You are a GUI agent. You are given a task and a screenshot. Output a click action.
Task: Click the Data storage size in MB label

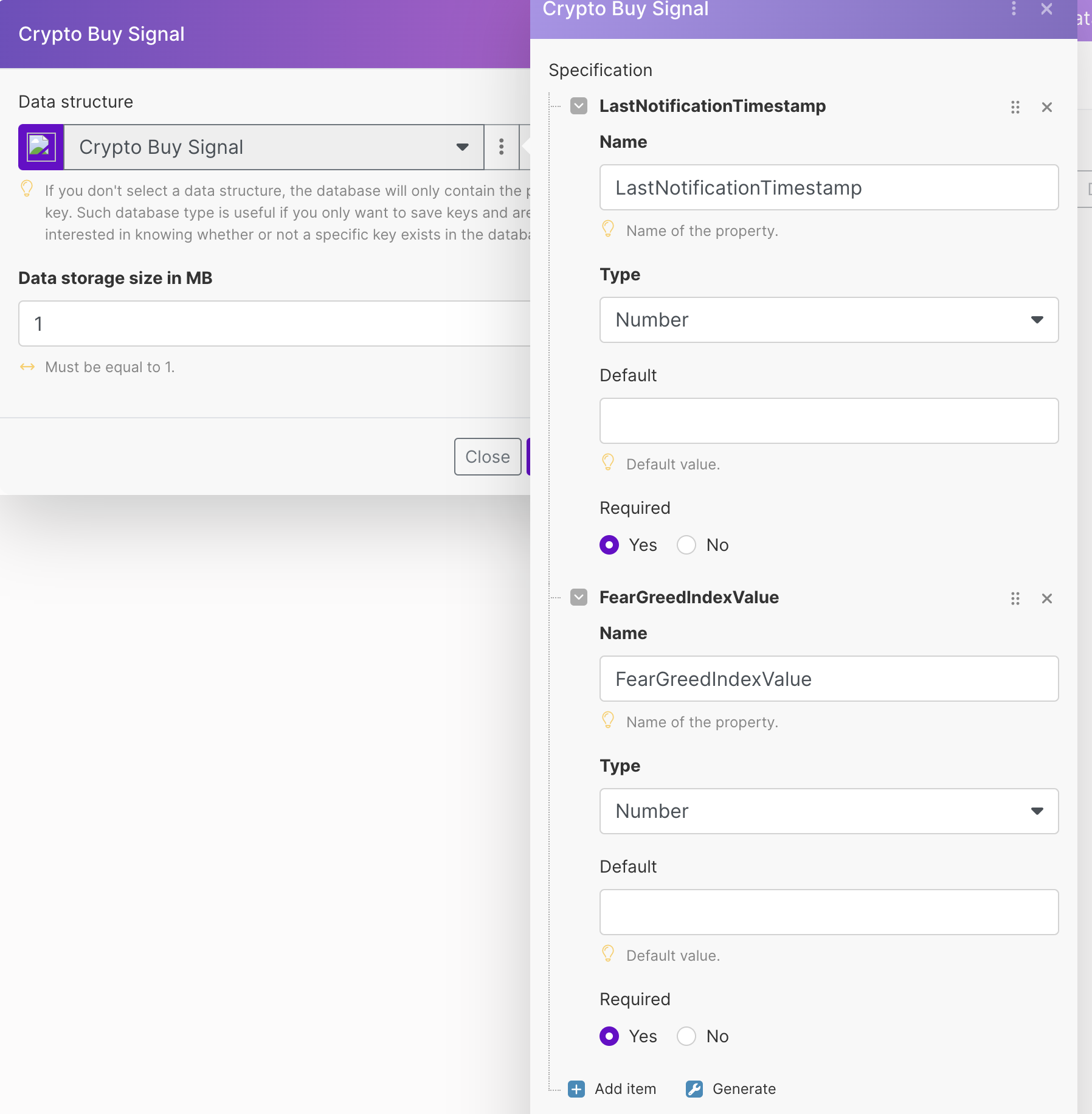pos(116,278)
